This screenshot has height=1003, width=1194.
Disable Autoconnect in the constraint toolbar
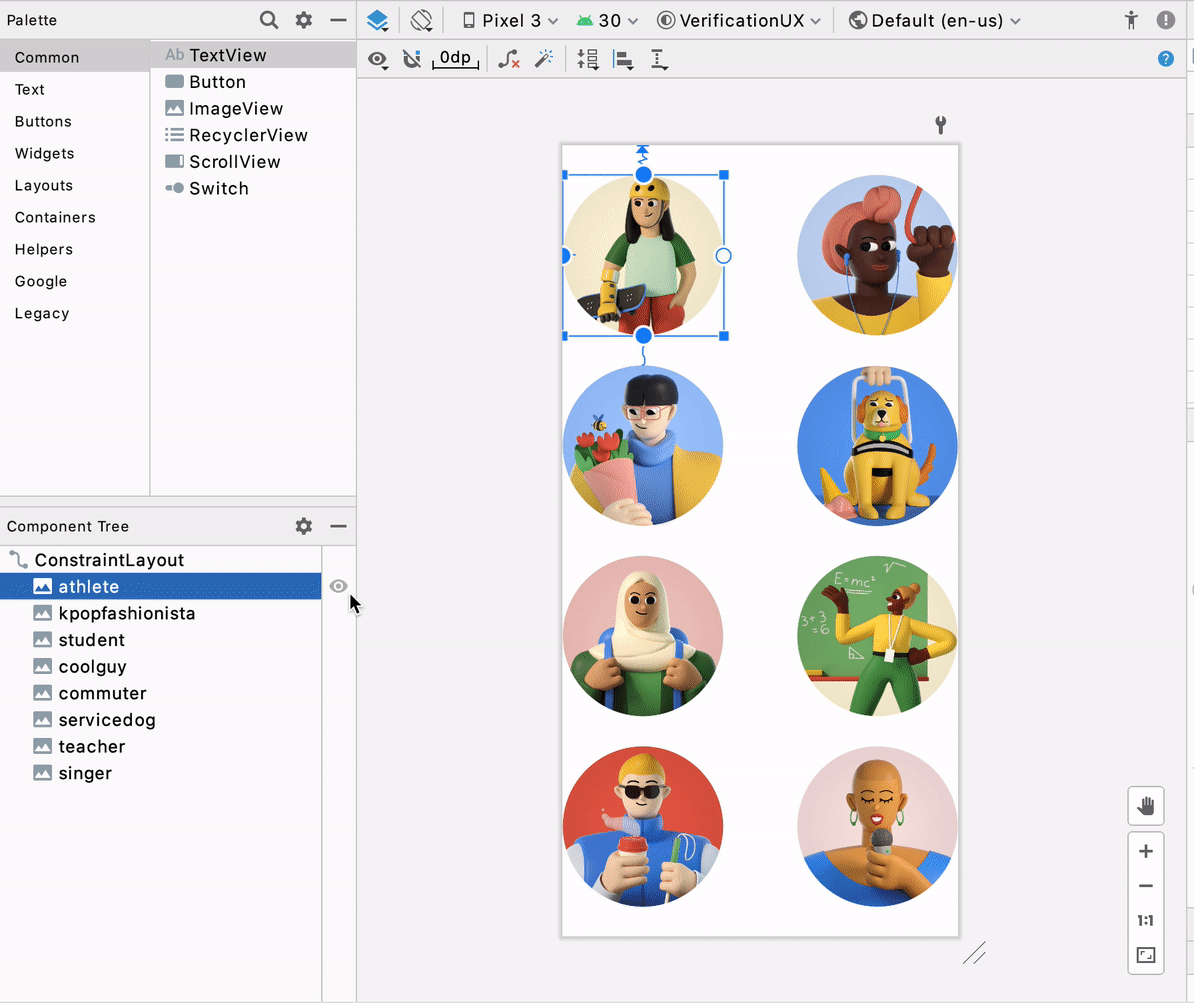411,58
